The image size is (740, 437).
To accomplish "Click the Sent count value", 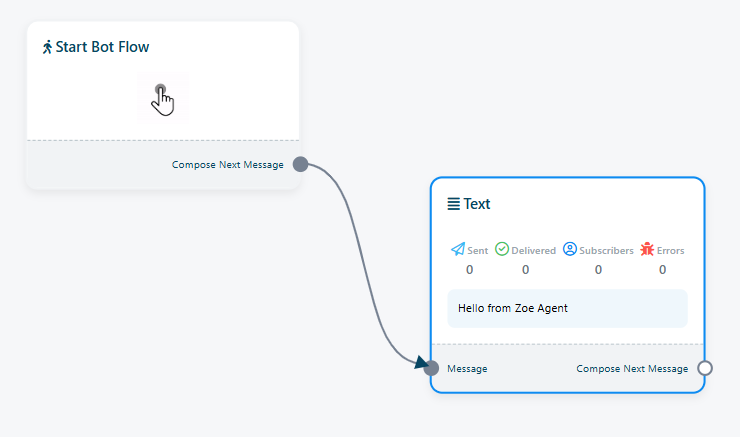I will [469, 270].
